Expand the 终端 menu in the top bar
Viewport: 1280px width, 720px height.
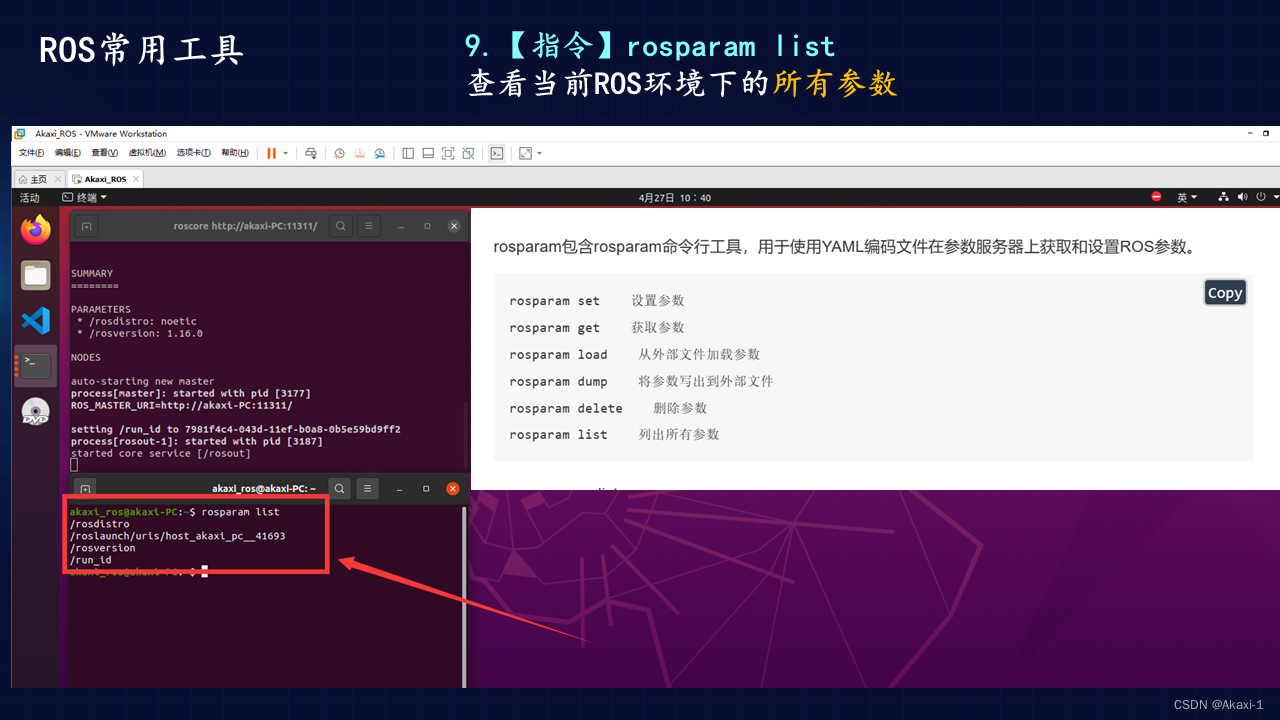87,197
